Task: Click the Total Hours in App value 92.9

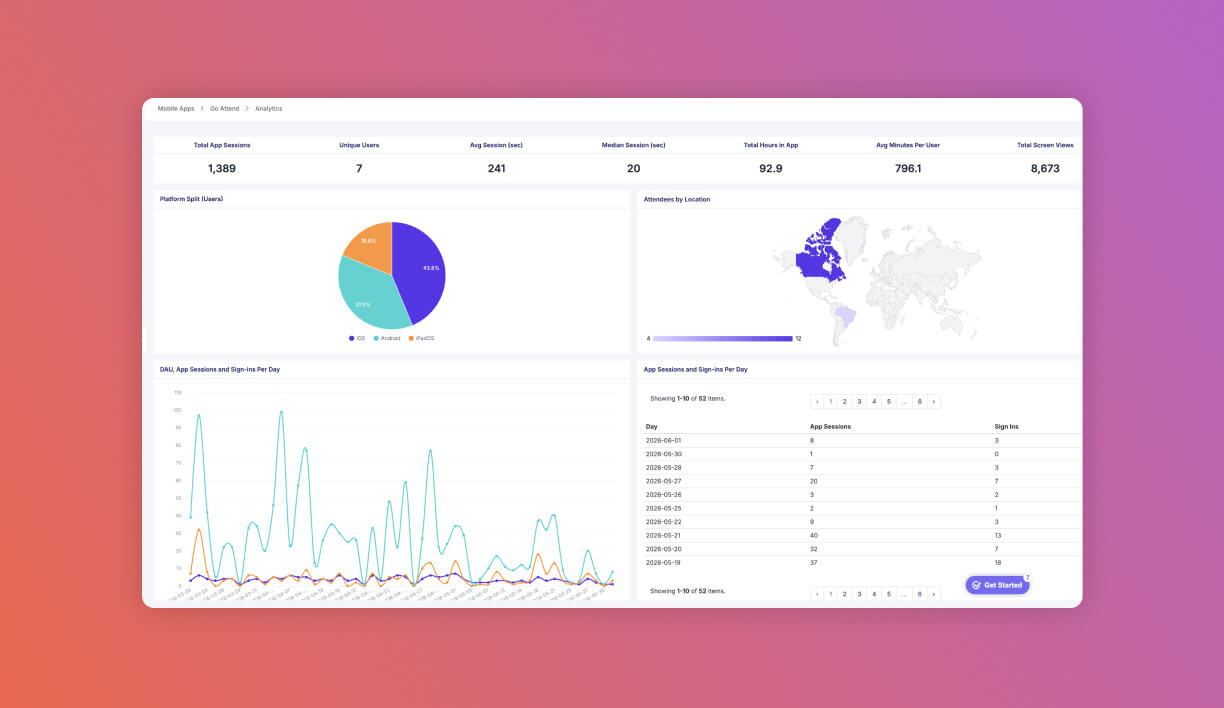Action: point(771,168)
